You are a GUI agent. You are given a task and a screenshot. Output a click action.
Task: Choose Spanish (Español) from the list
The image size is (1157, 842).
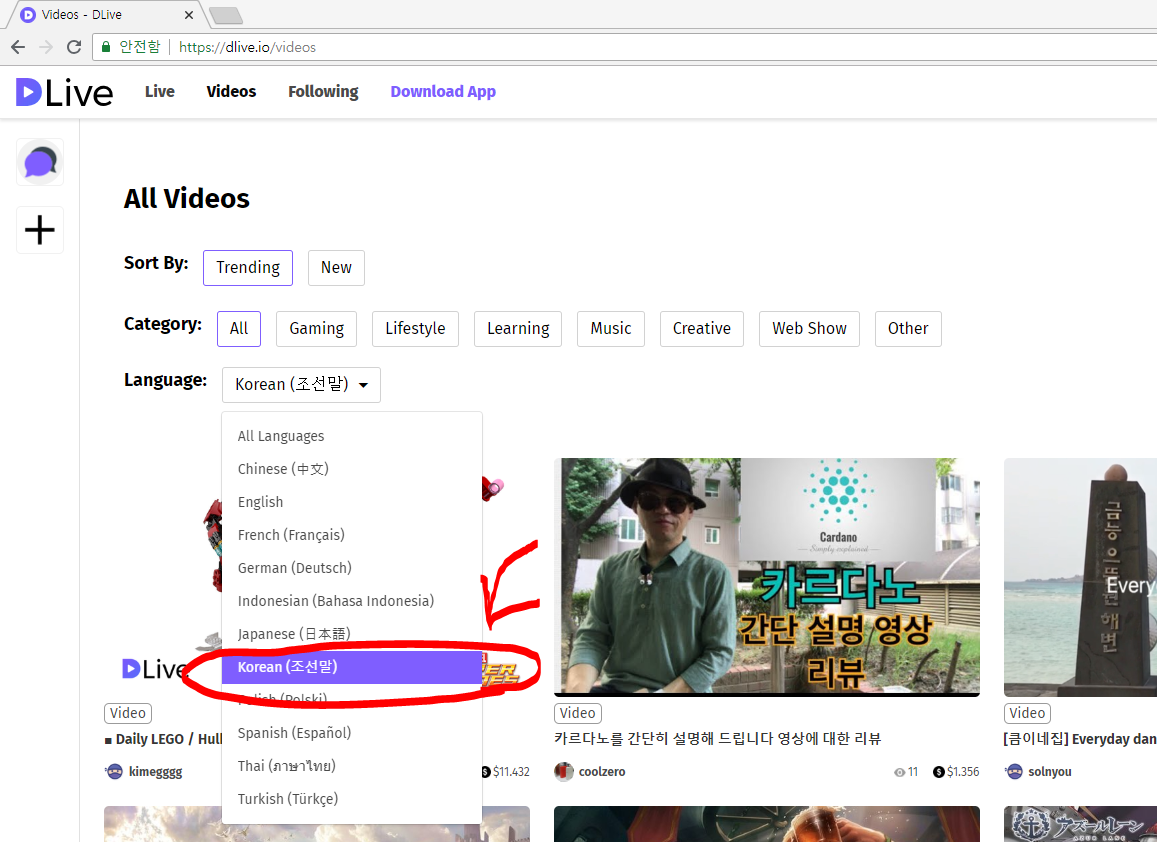coord(352,734)
